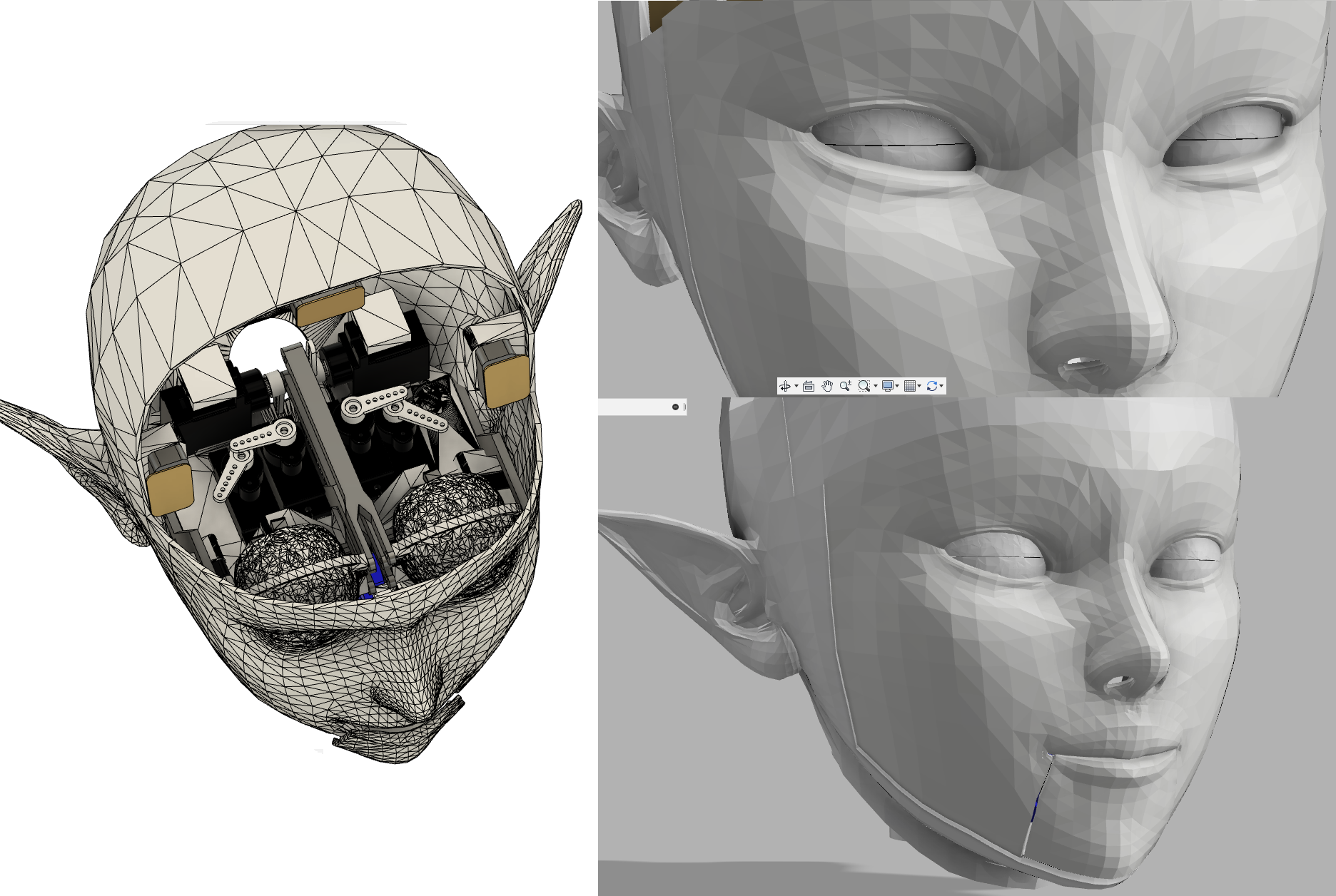Click the panel's vertical resize grip
Screen dimensions: 1336x896
(684, 407)
